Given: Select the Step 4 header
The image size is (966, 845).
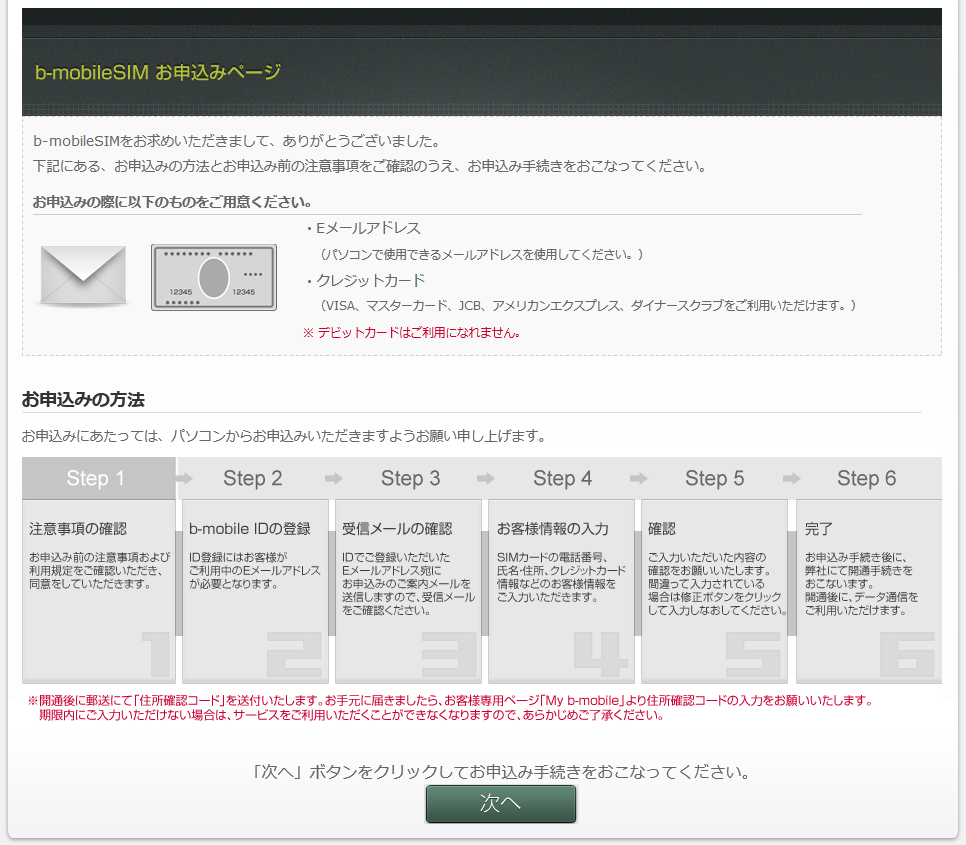Looking at the screenshot, I should [562, 478].
